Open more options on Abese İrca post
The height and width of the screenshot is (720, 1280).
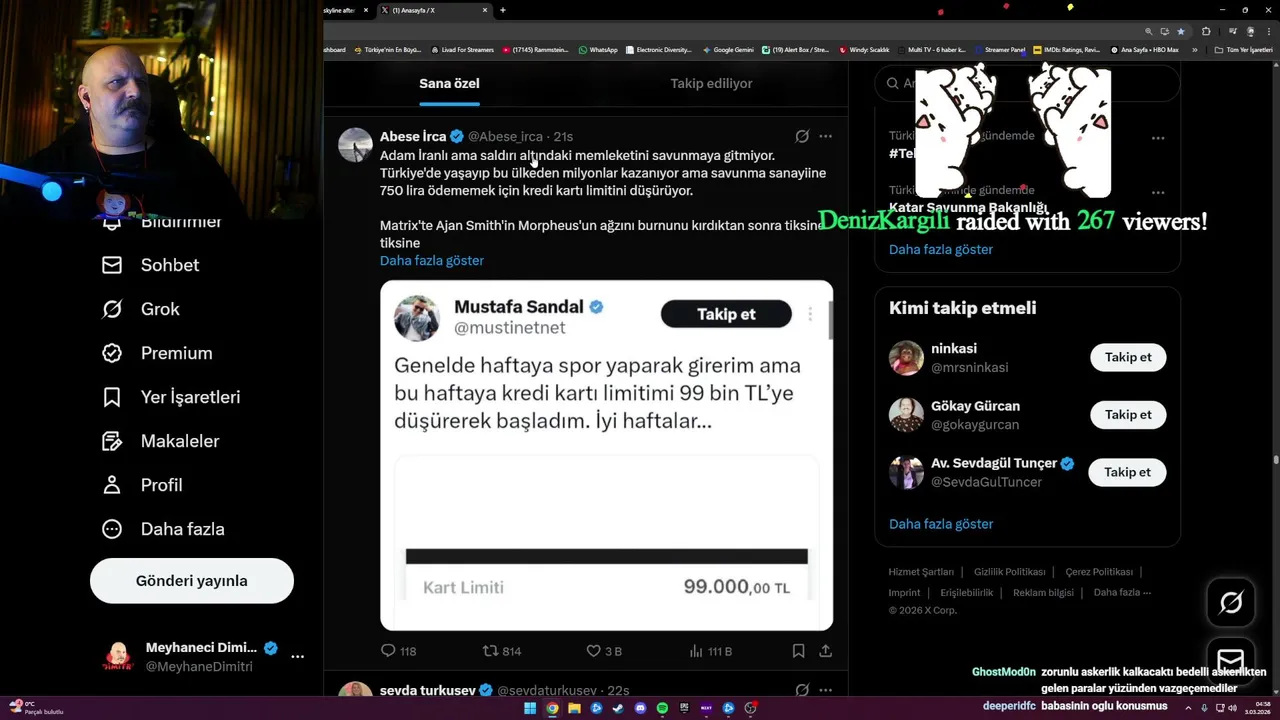825,136
